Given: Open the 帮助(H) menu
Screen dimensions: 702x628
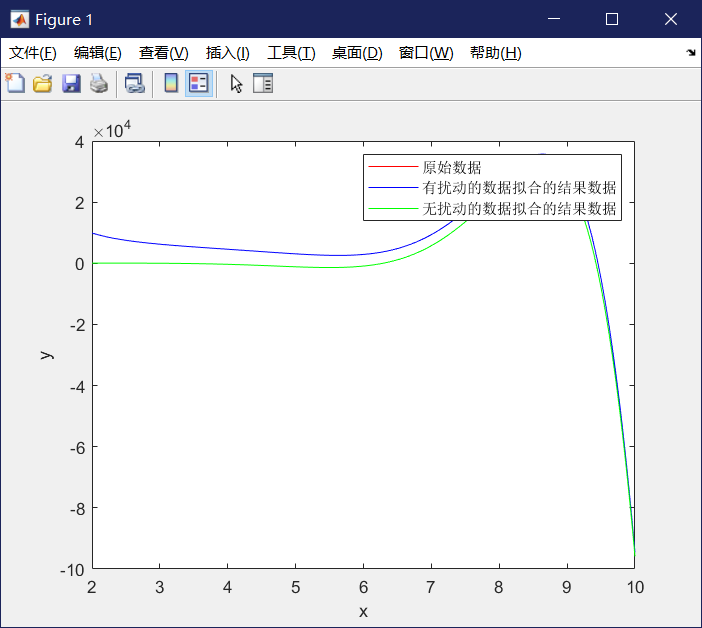Looking at the screenshot, I should [496, 53].
